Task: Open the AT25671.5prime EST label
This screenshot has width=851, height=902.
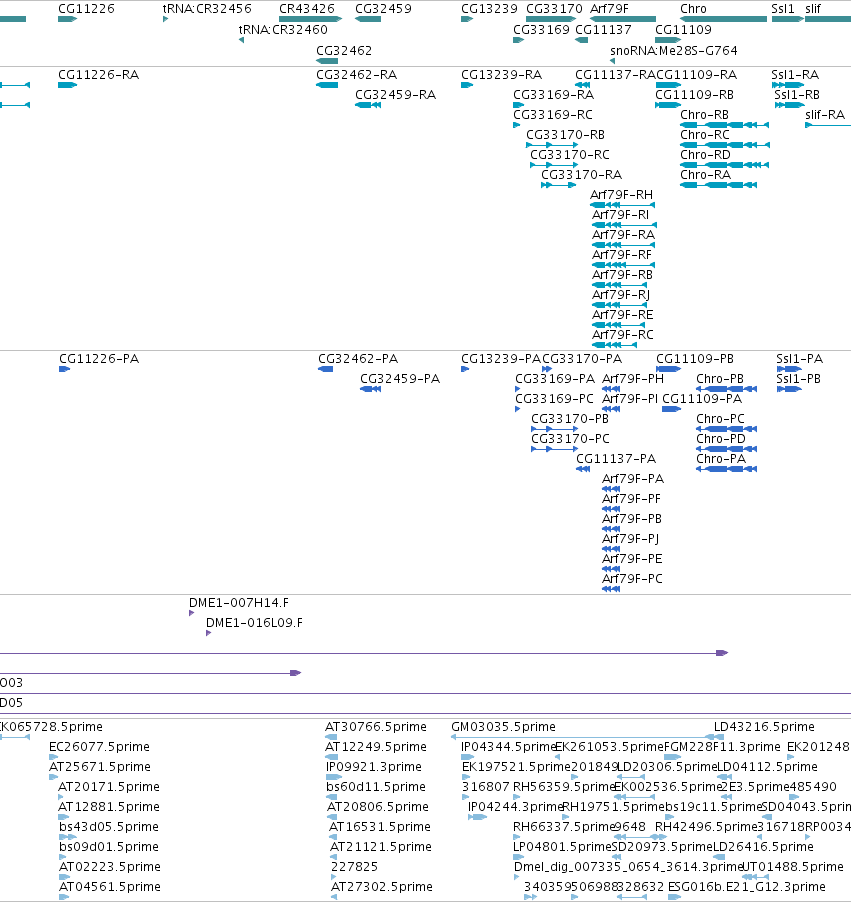Action: (x=100, y=767)
